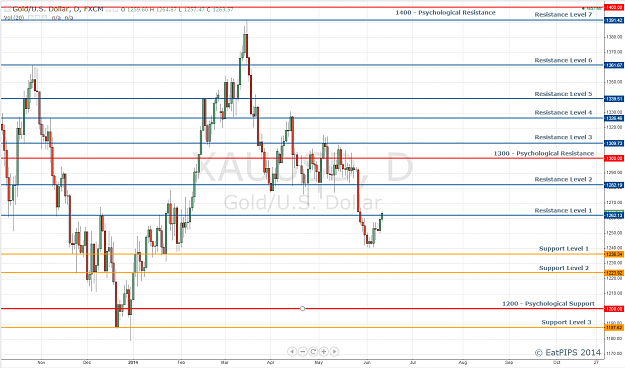
Task: Click the 'Aug' label on time axis
Action: click(462, 363)
